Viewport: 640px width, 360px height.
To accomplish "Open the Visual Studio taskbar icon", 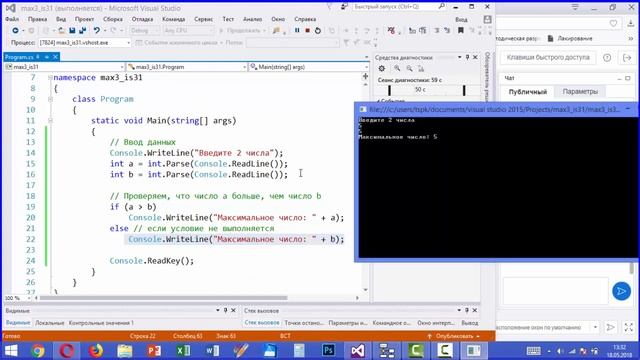I will [358, 351].
